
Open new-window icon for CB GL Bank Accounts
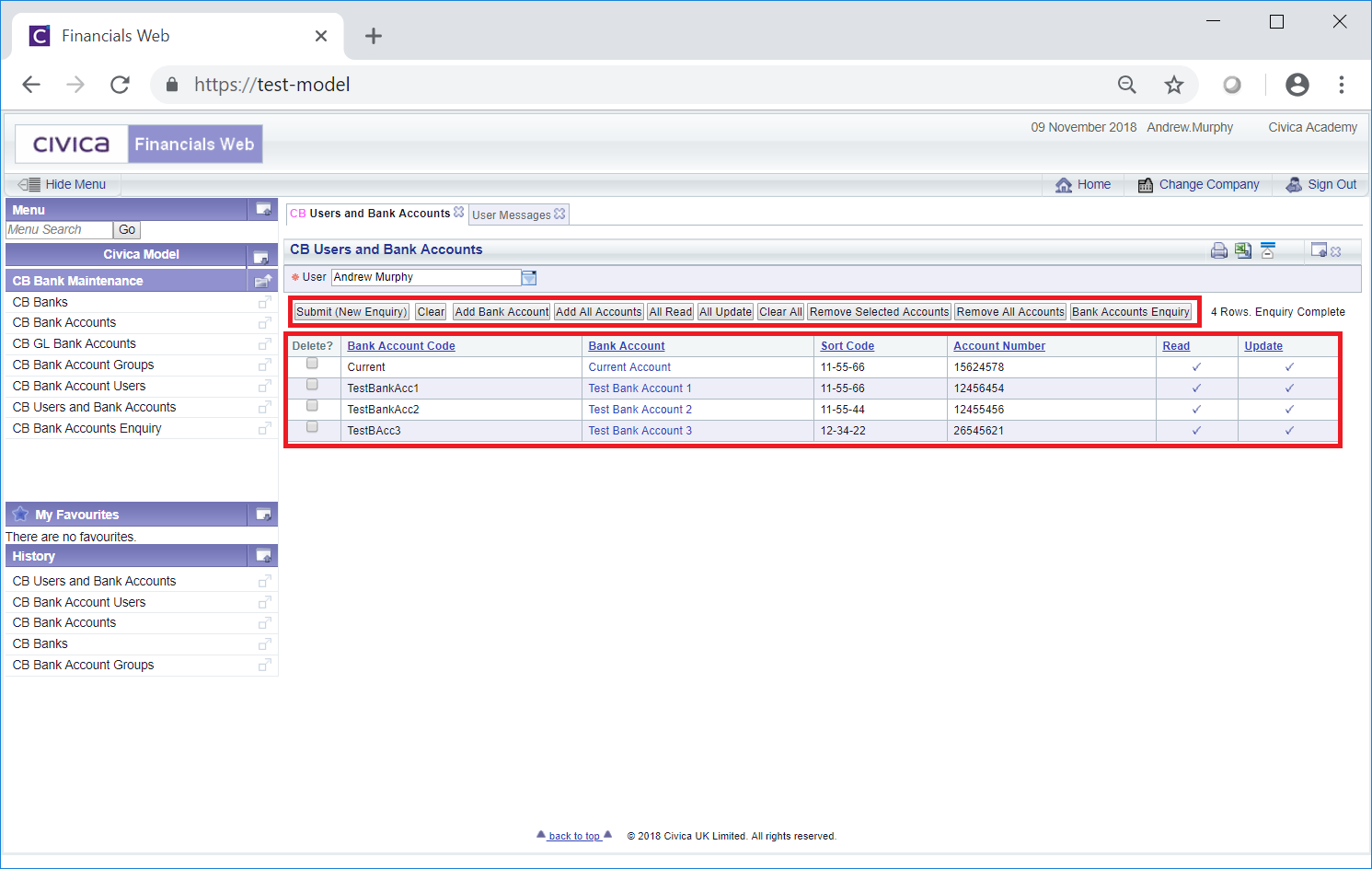pos(265,344)
